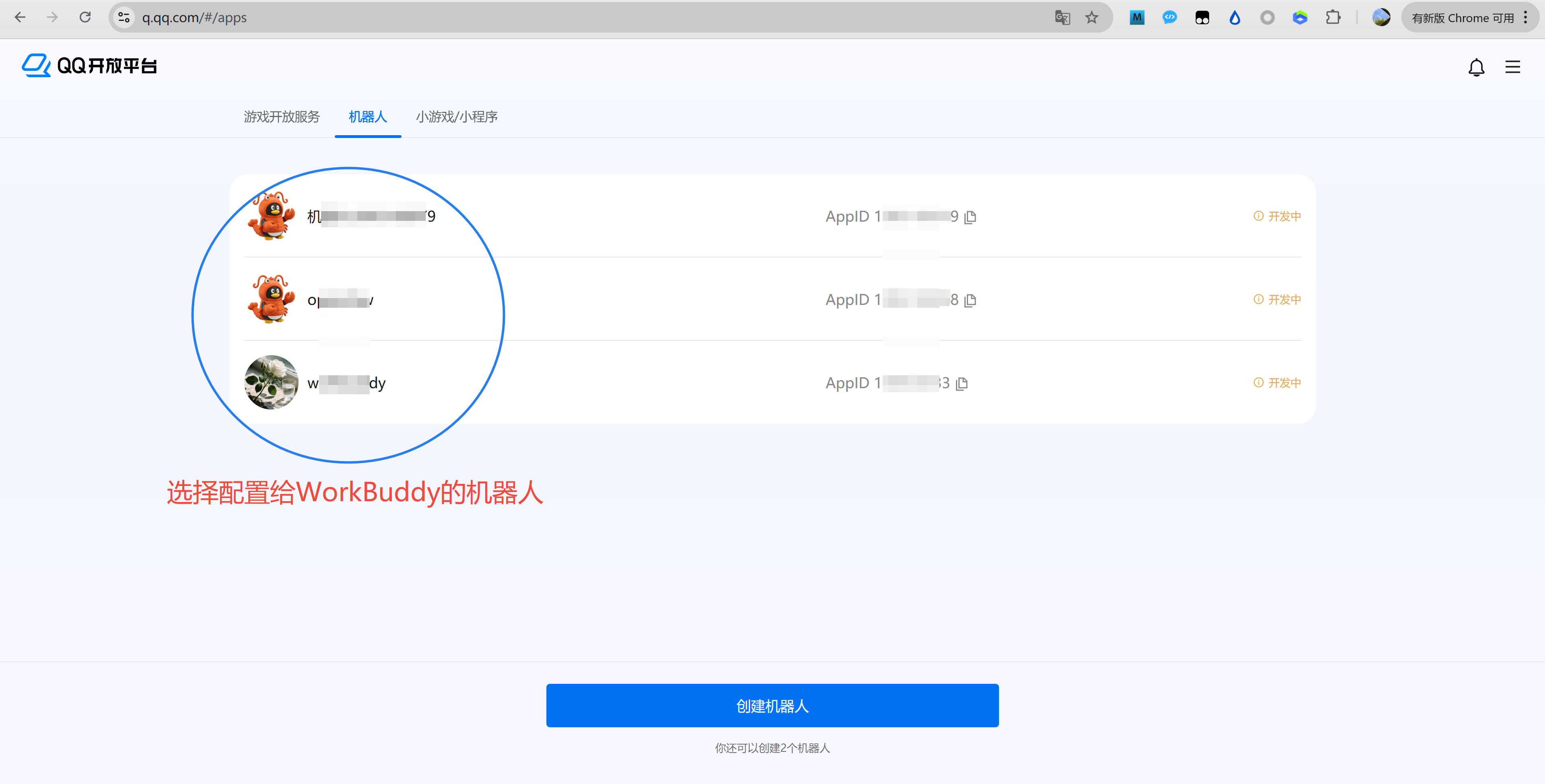Click the 有新版 Chrome 可用 update button
Screen dimensions: 1545x784
(x=1462, y=18)
